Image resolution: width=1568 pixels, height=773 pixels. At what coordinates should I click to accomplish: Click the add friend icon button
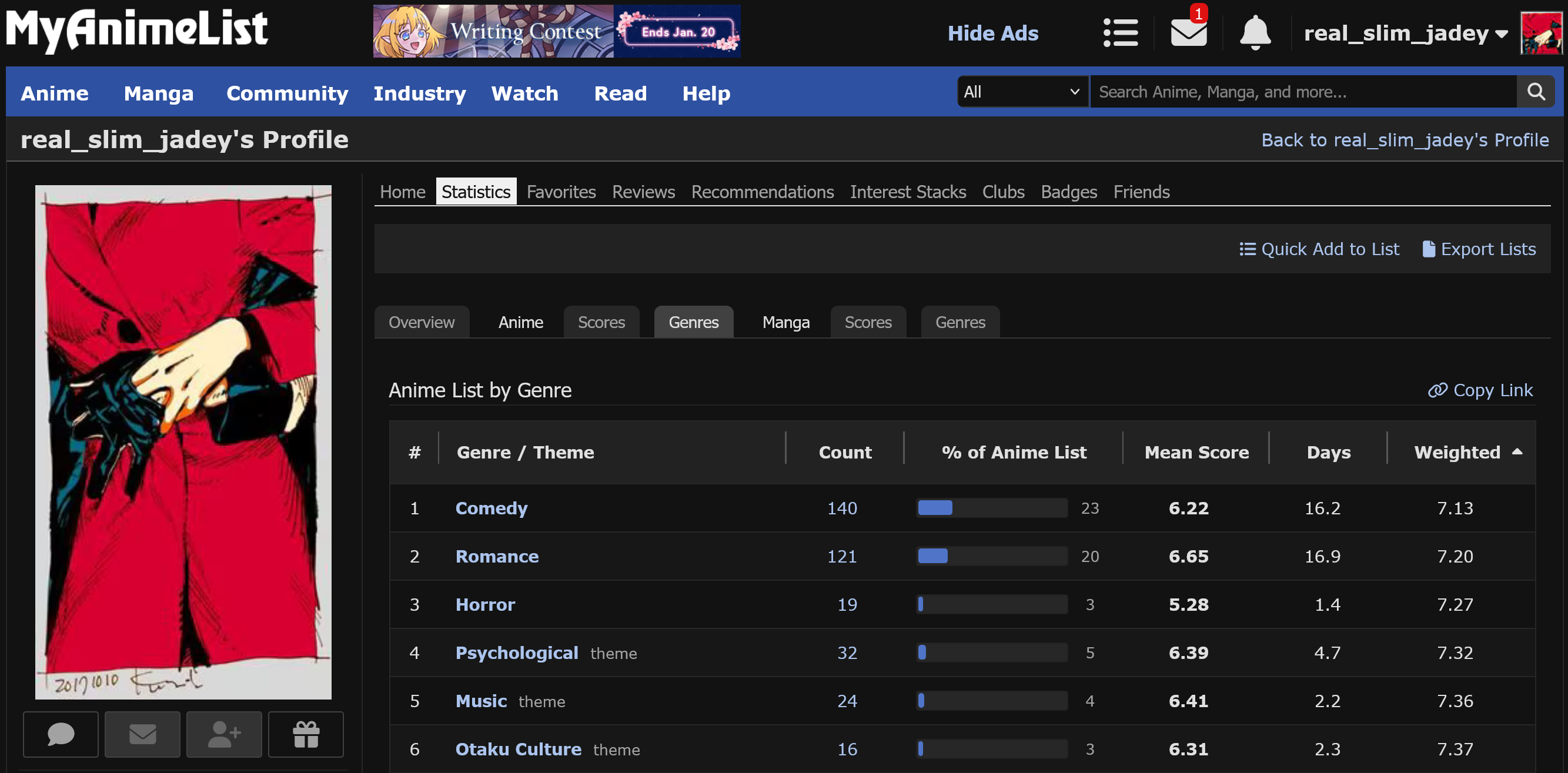click(x=224, y=734)
